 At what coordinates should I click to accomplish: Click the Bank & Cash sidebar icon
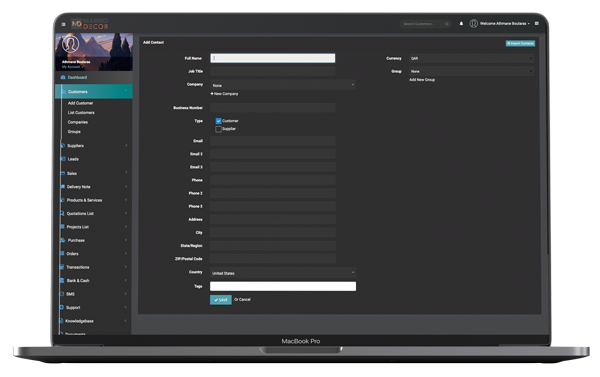(62, 281)
